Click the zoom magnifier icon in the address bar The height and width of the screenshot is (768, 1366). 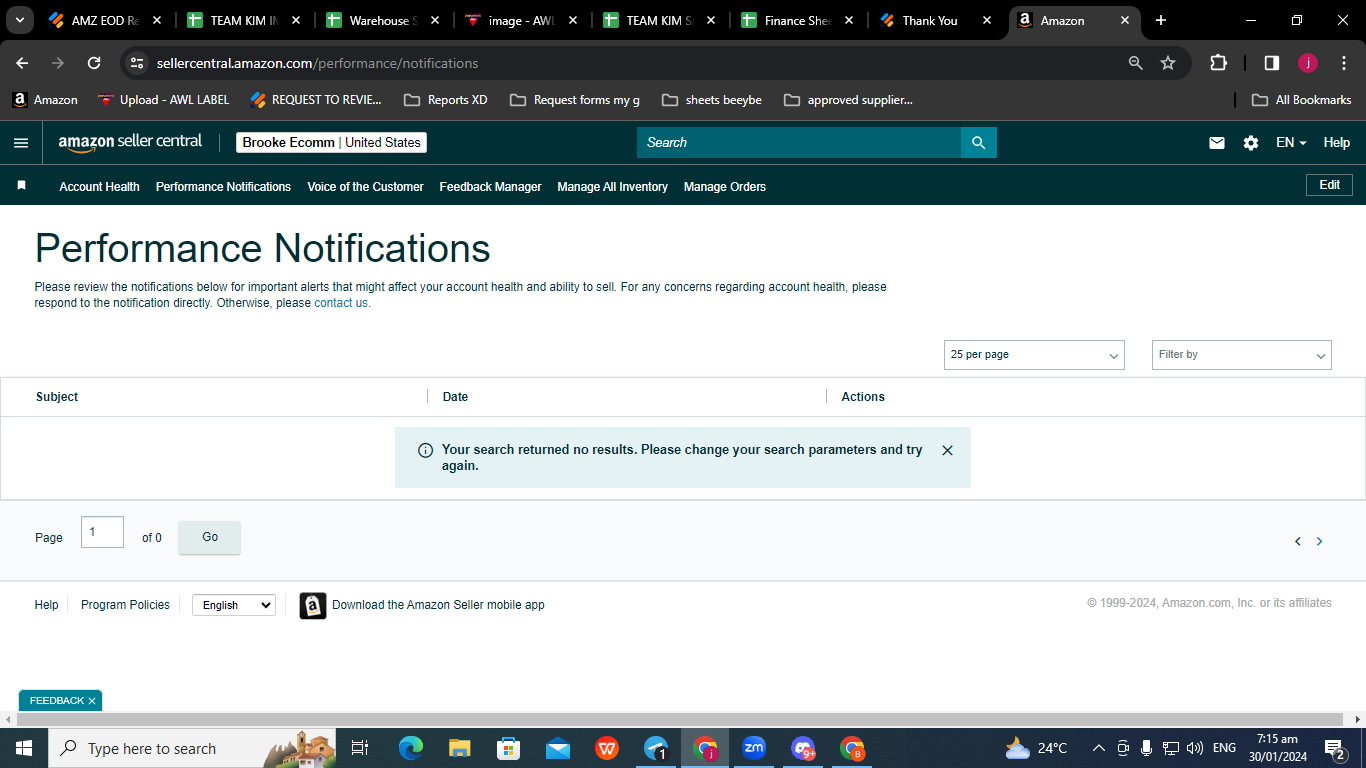pos(1136,63)
